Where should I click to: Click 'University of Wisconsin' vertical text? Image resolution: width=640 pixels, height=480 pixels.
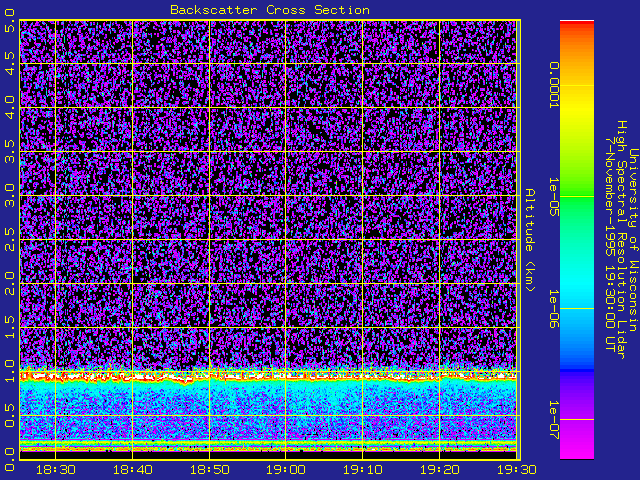633,240
